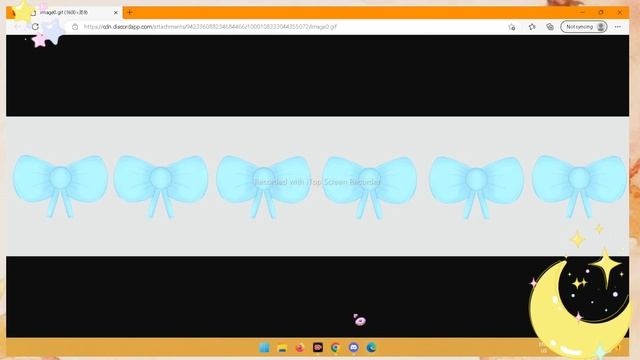
Task: Open the screen recorder app in taskbar
Action: coord(318,347)
